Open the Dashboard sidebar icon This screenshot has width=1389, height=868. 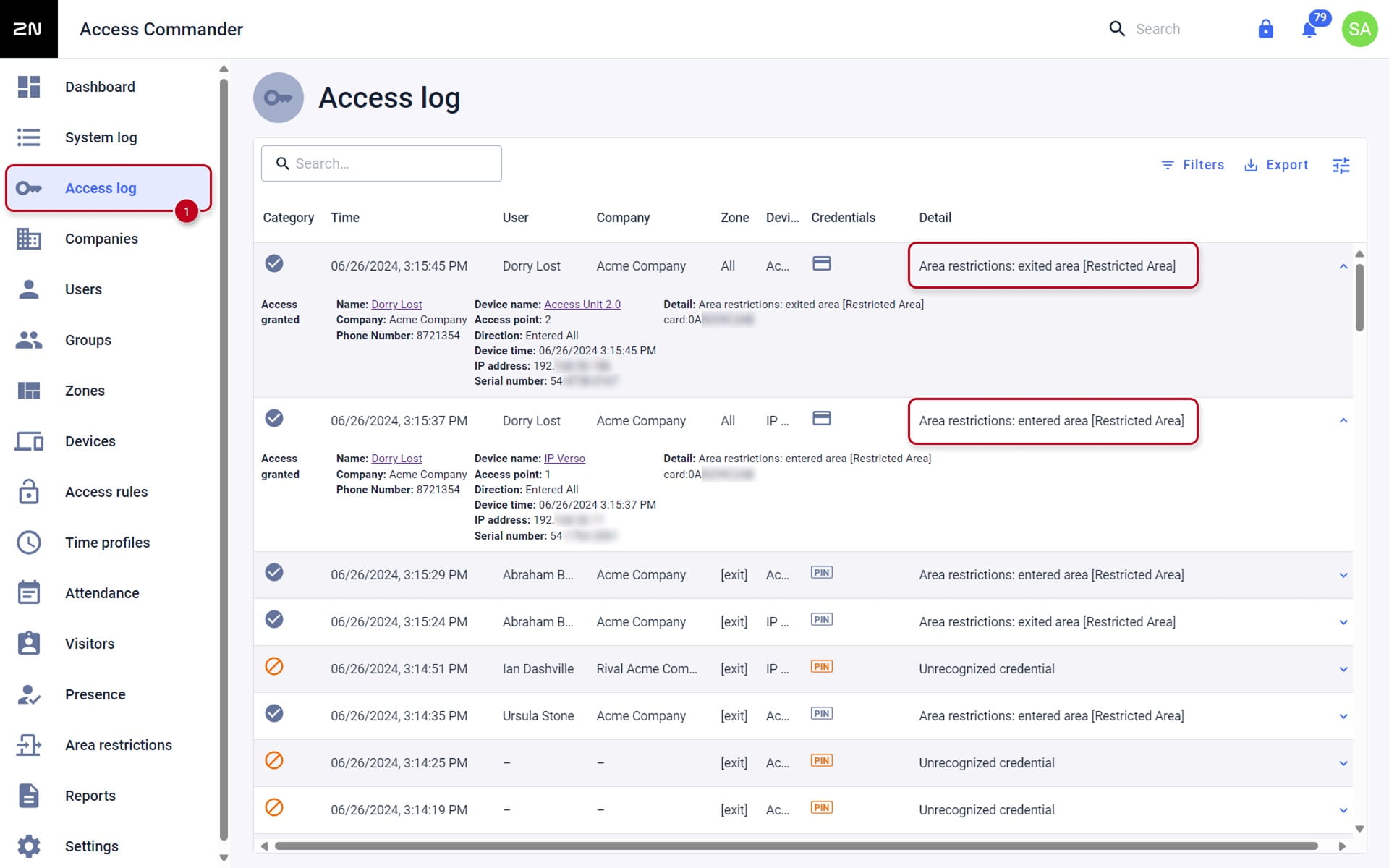[29, 87]
